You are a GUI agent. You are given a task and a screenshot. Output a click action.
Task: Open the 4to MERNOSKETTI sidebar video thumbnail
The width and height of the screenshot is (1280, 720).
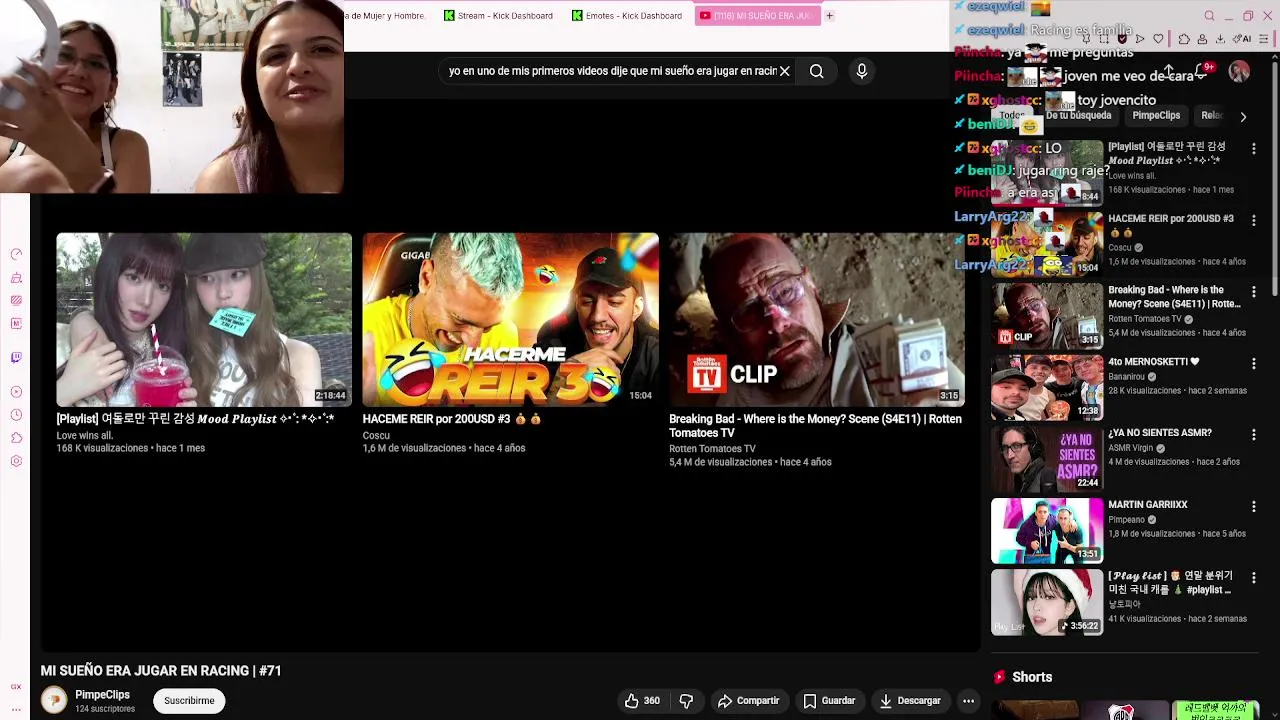click(1047, 387)
